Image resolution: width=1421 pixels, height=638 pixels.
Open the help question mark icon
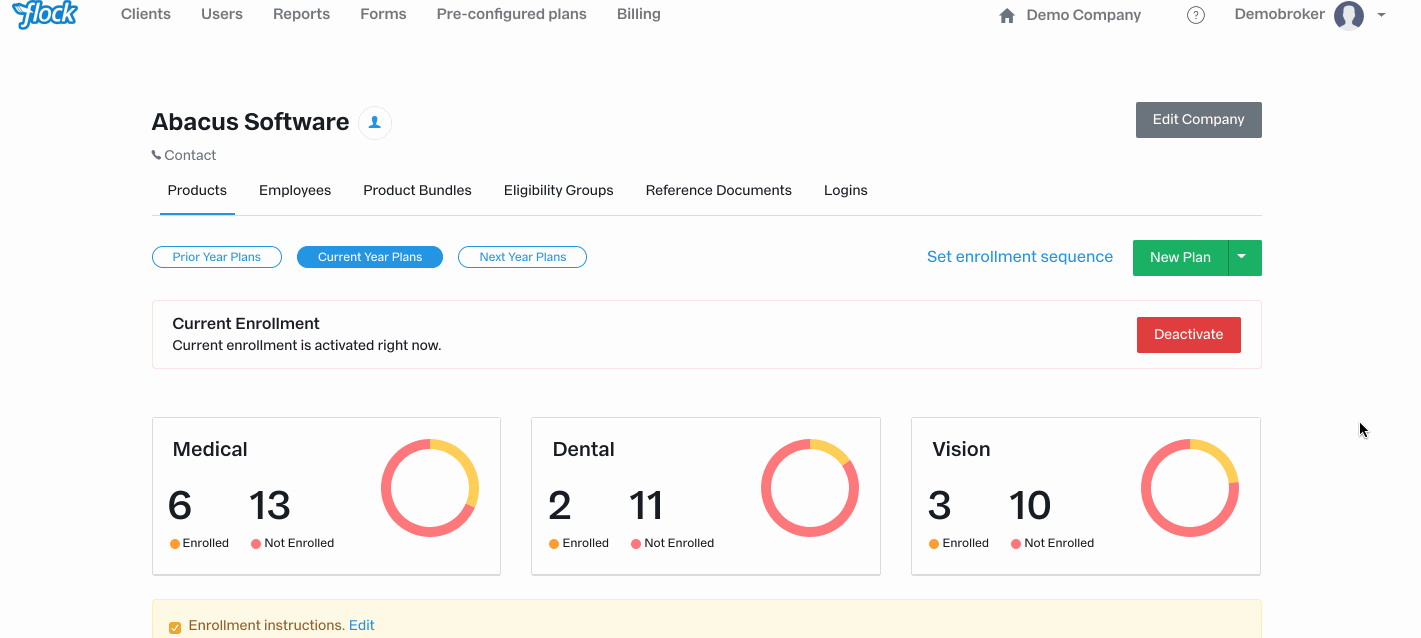pyautogui.click(x=1195, y=15)
